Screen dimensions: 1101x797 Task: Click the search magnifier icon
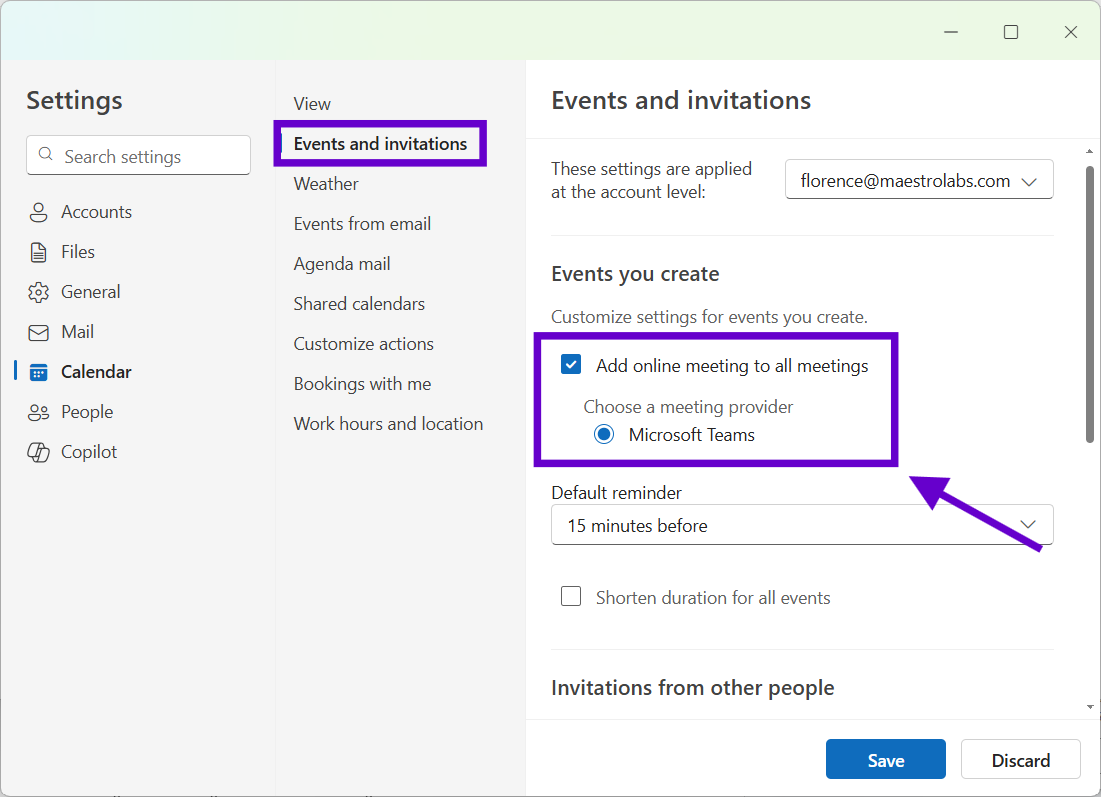point(46,154)
